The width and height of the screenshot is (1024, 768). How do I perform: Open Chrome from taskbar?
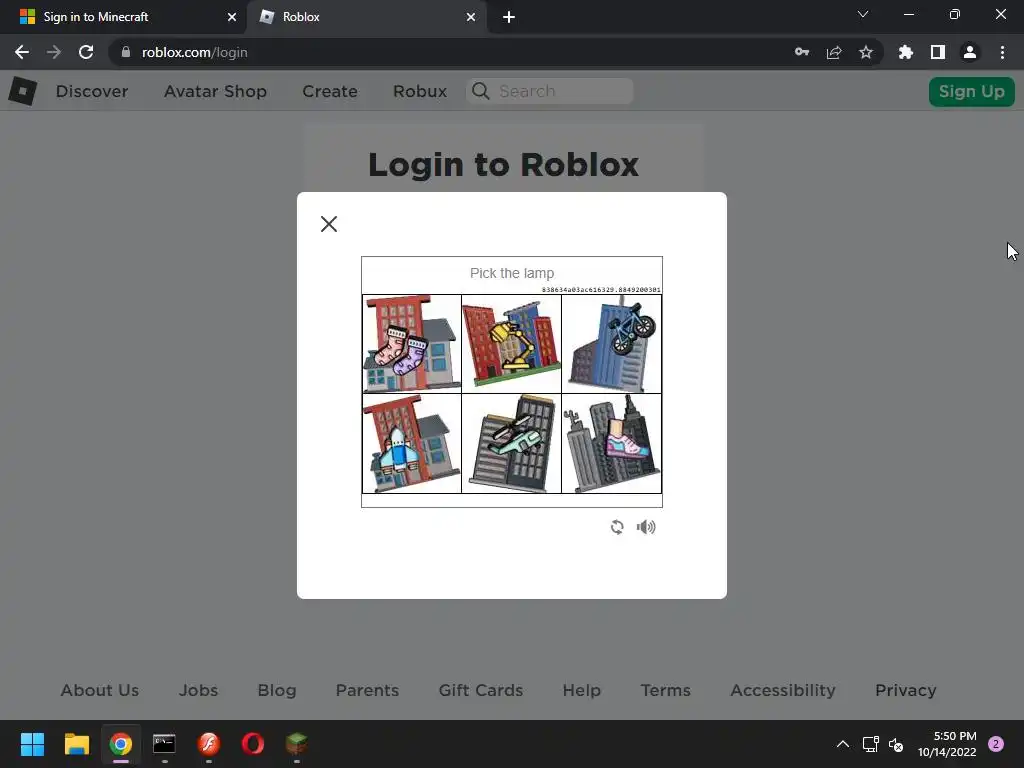pos(121,744)
